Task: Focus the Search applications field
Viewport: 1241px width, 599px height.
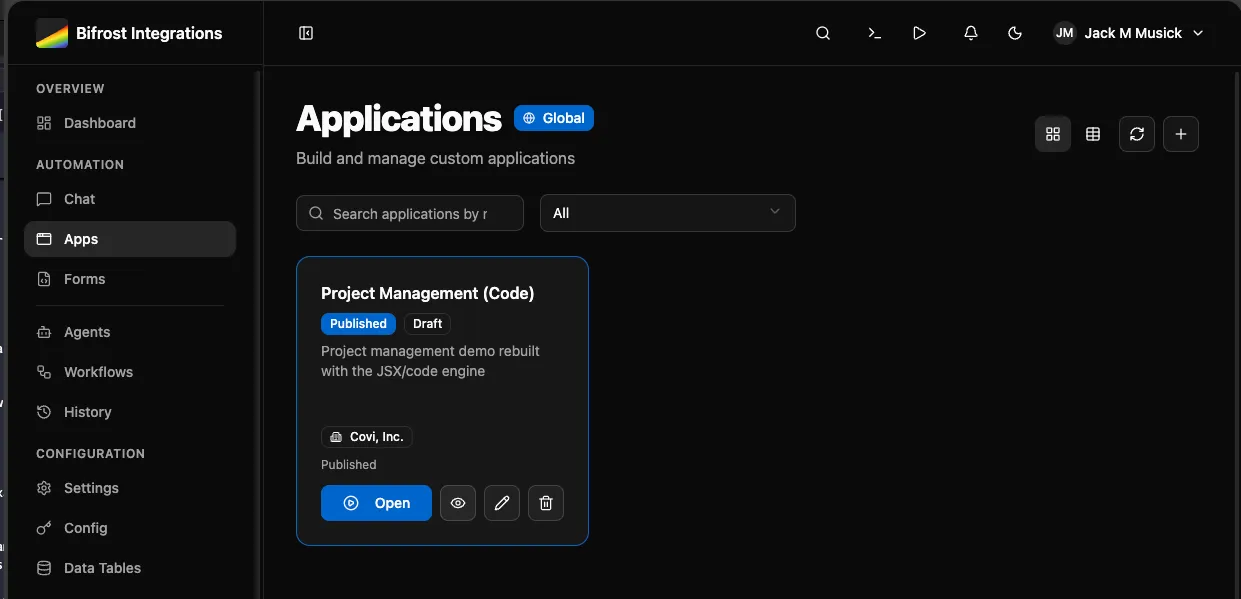Action: pos(410,213)
